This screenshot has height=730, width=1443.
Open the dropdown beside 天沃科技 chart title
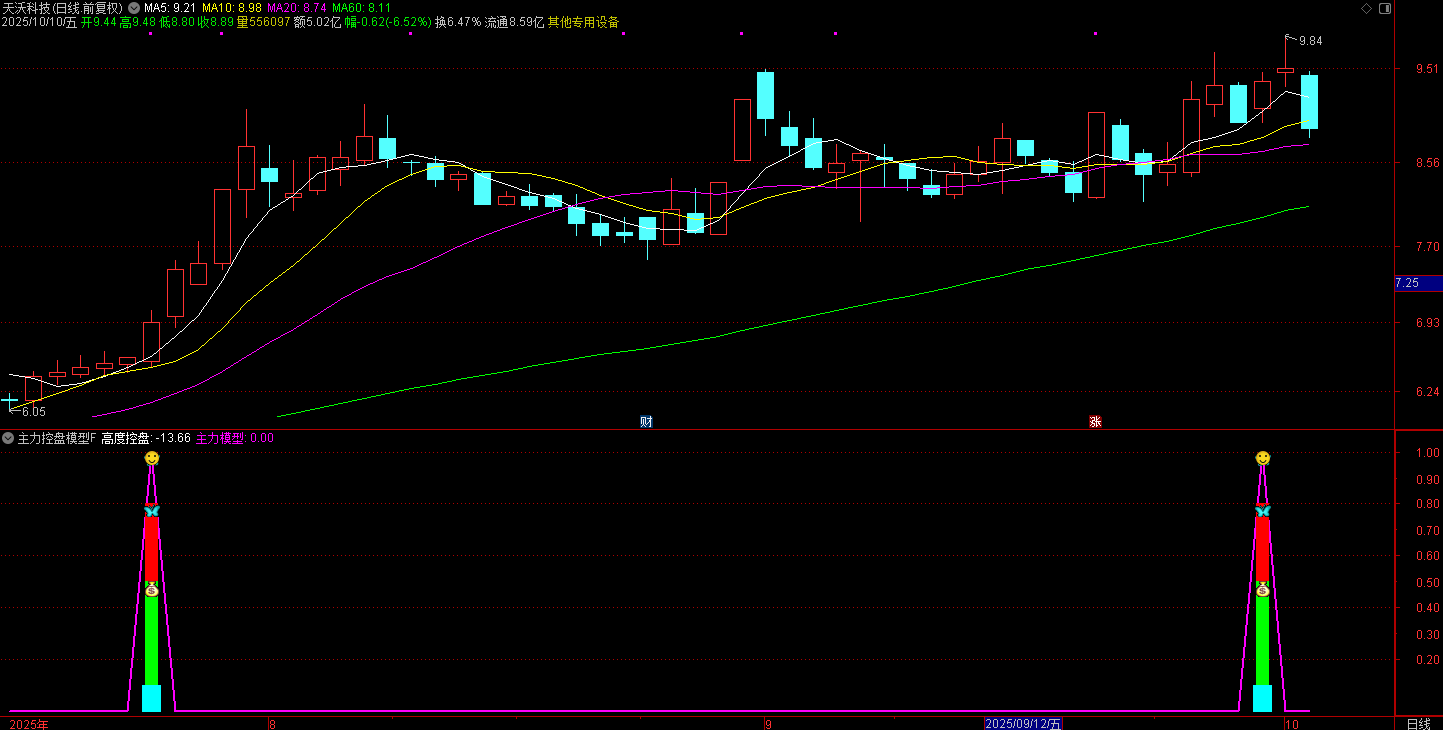click(134, 8)
